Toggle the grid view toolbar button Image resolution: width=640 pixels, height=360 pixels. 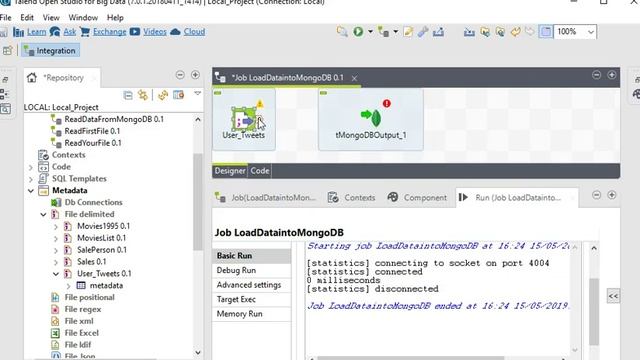(x=546, y=31)
